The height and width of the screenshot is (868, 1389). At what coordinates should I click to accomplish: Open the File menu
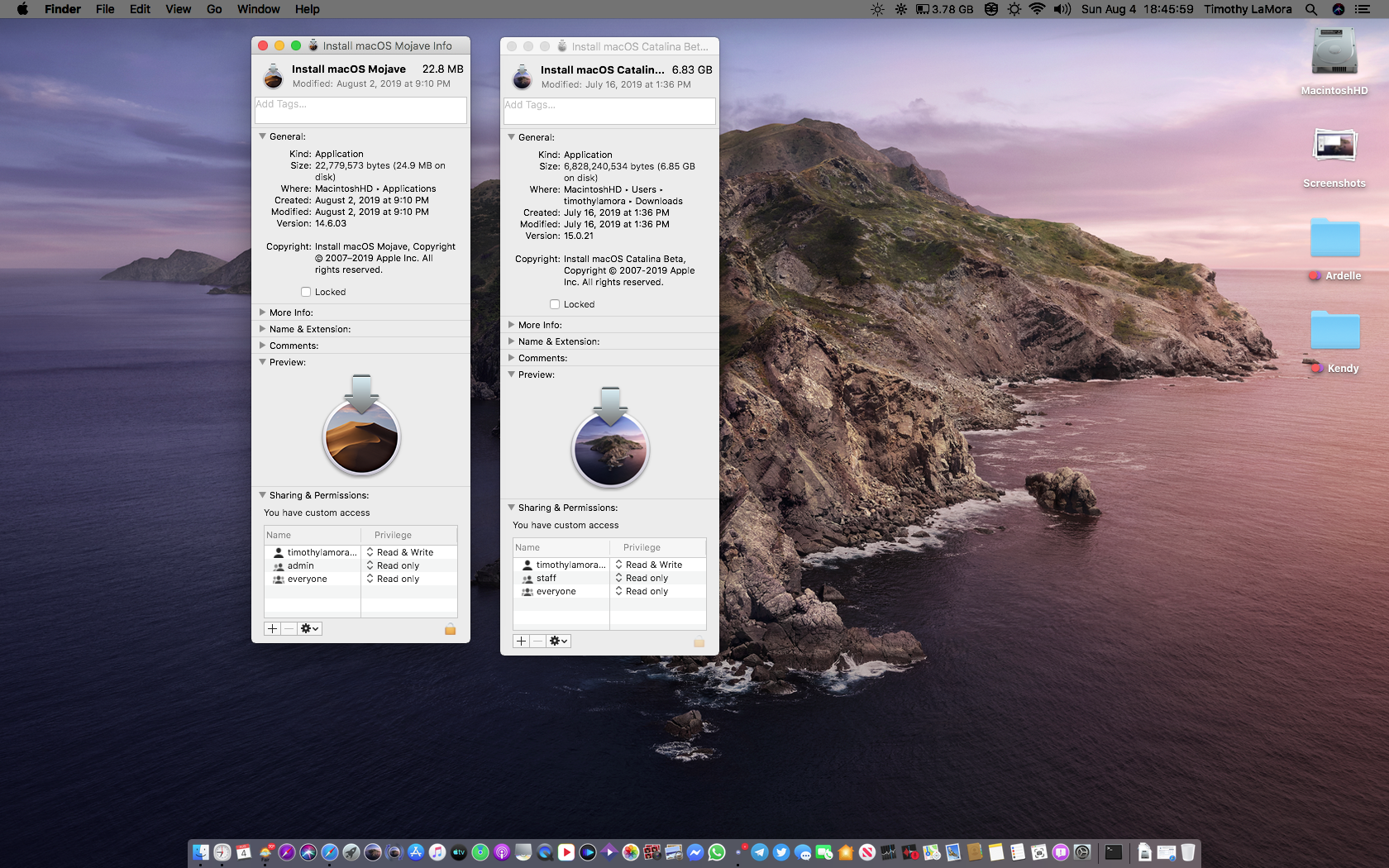point(105,9)
